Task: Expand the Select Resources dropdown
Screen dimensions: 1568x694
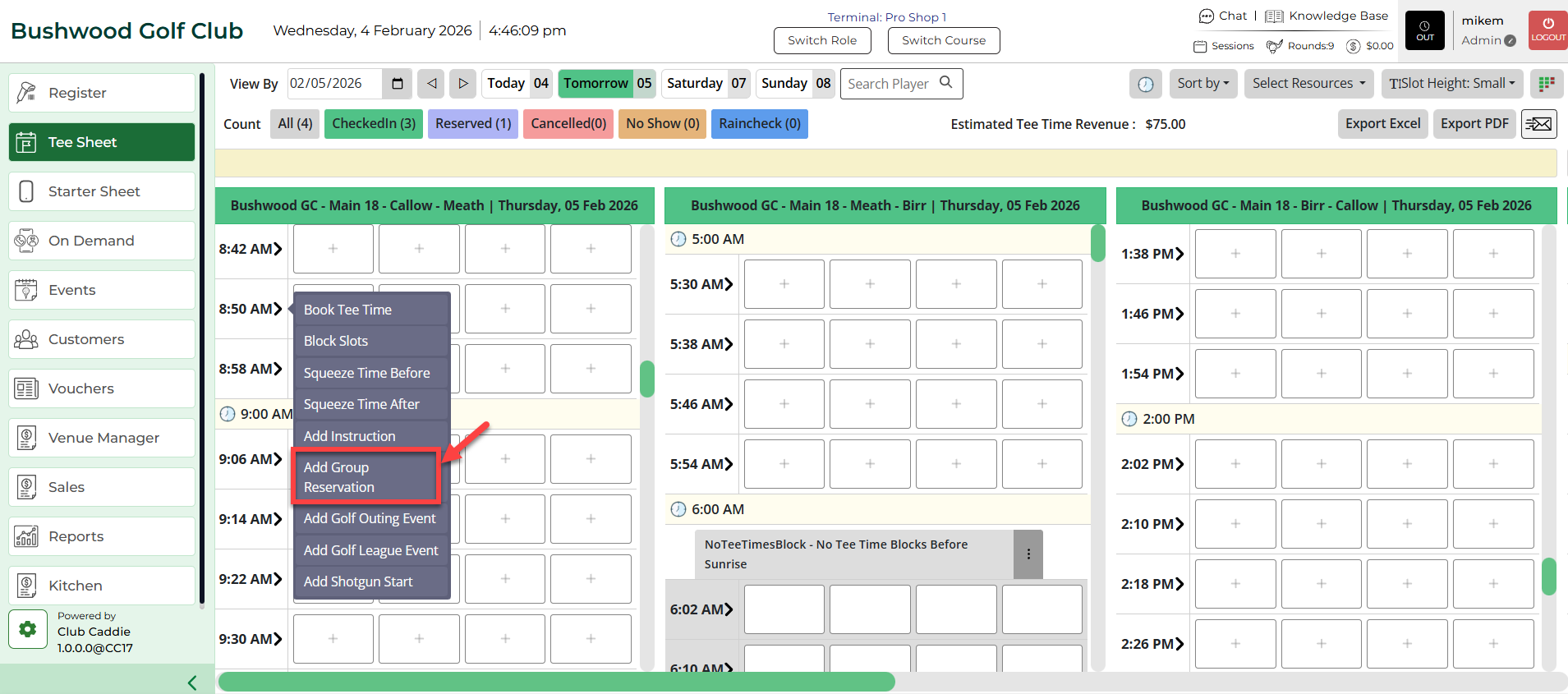Action: pos(1308,84)
